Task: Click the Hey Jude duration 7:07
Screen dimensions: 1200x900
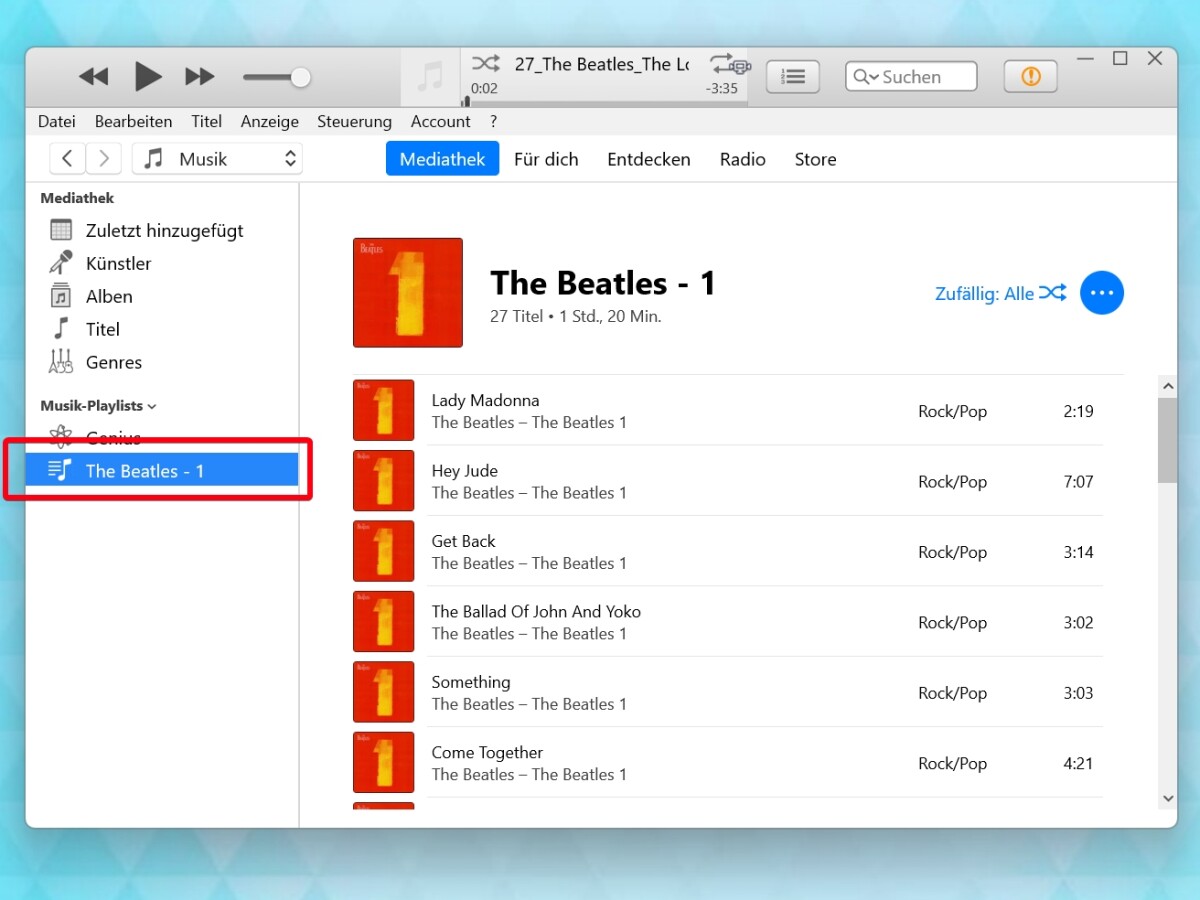Action: click(x=1078, y=481)
